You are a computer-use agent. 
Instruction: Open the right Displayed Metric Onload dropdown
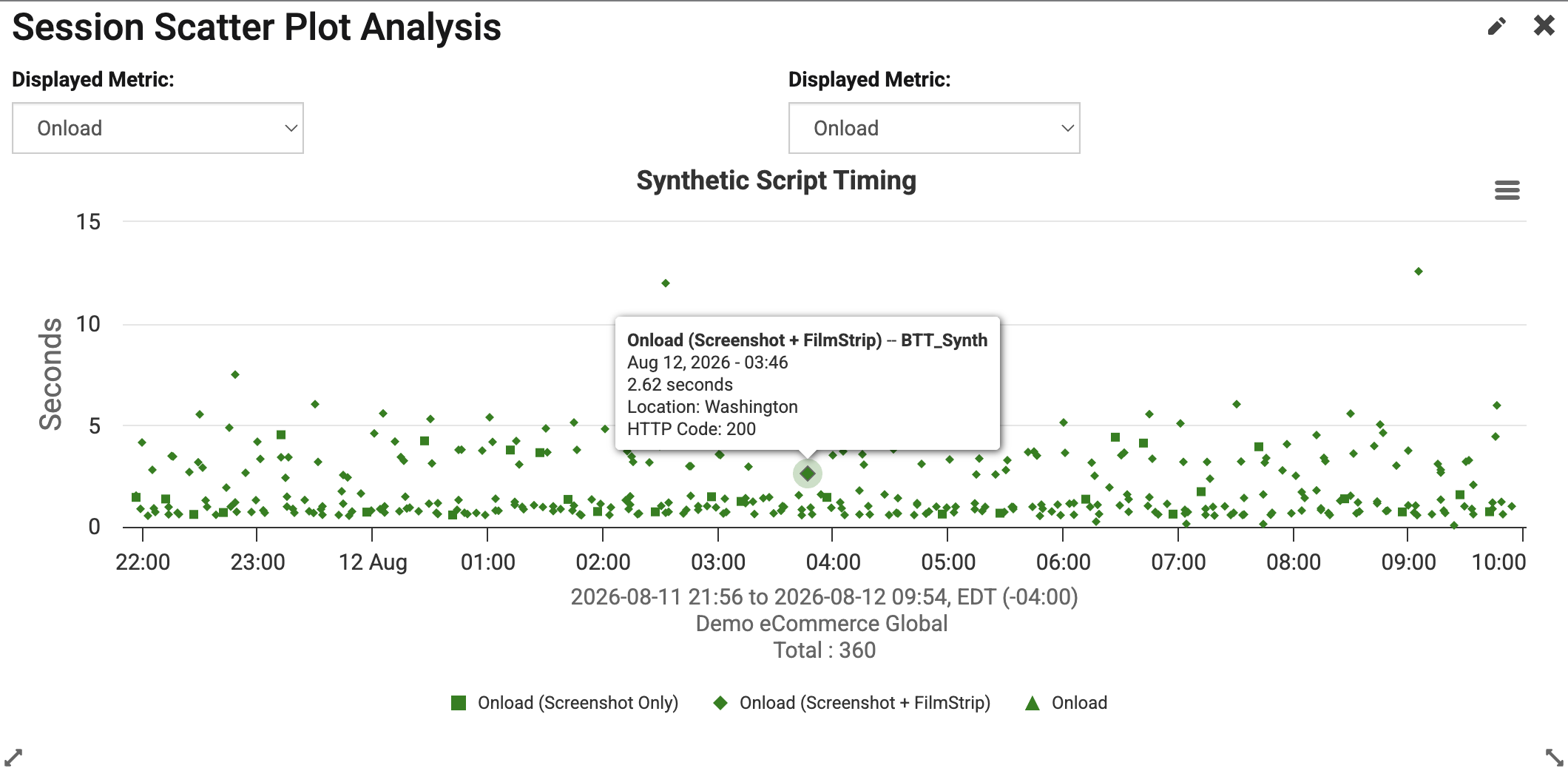tap(934, 128)
